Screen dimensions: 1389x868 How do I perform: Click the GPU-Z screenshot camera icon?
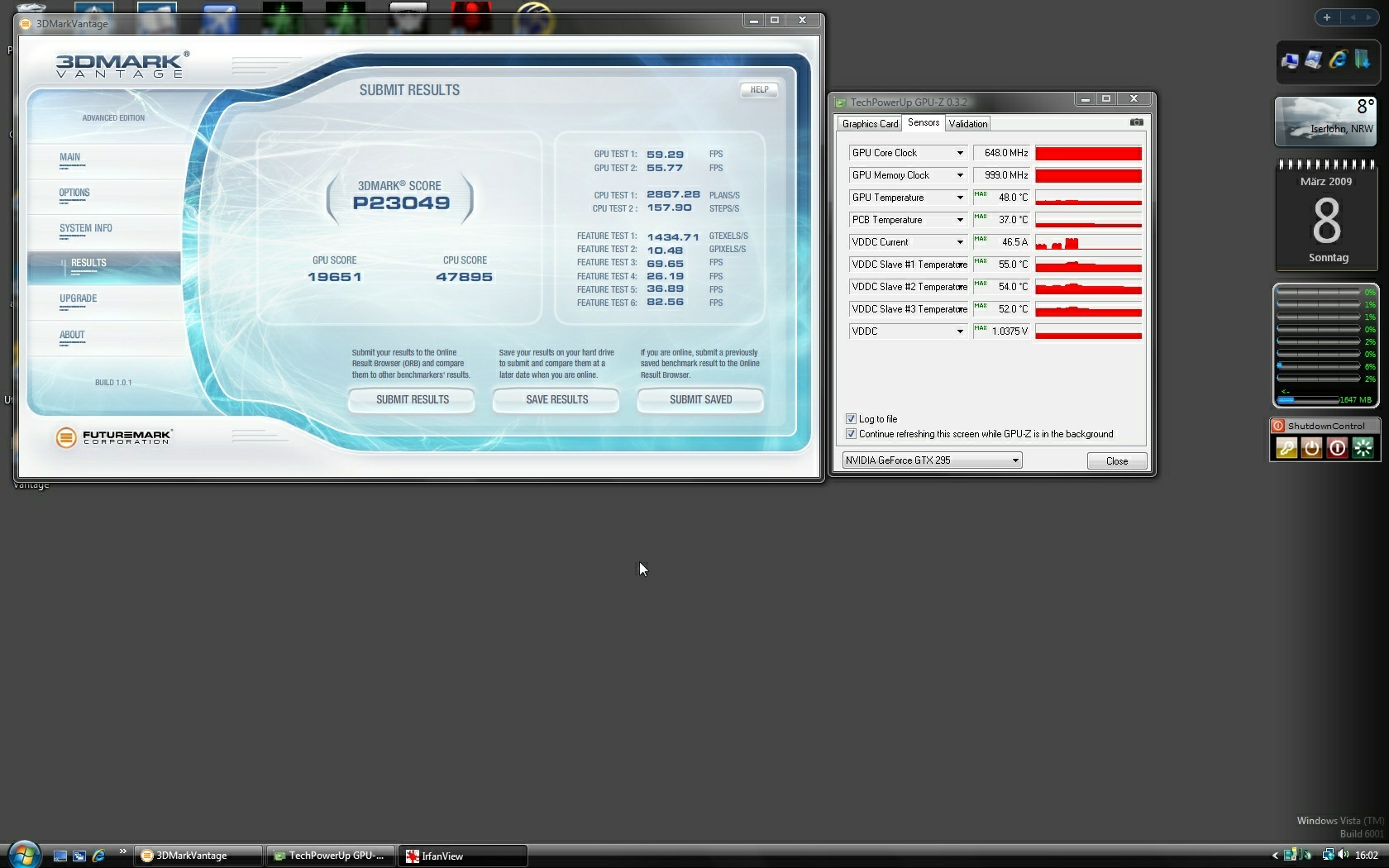1137,122
